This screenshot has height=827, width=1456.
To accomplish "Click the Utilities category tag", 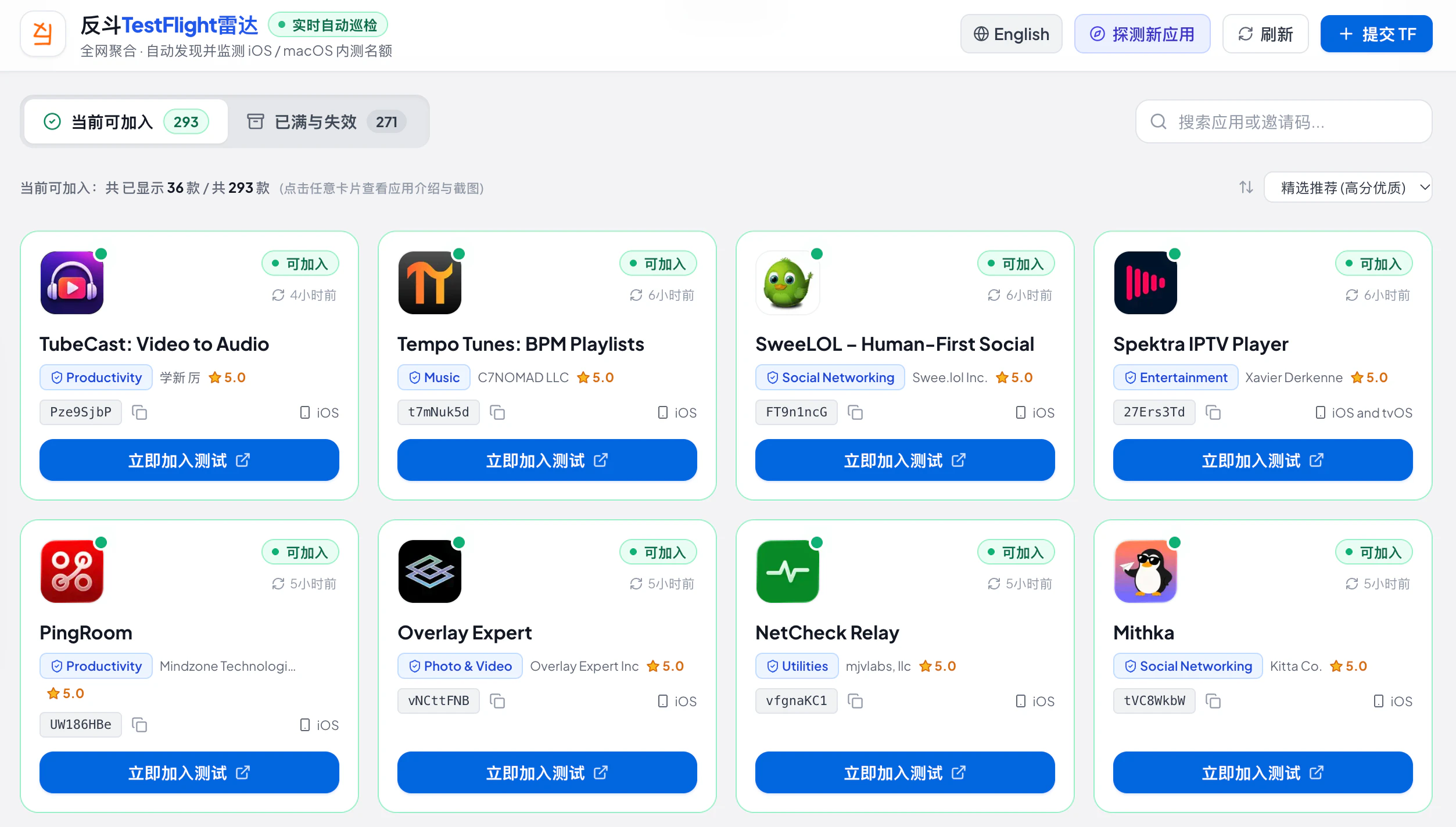I will point(797,666).
